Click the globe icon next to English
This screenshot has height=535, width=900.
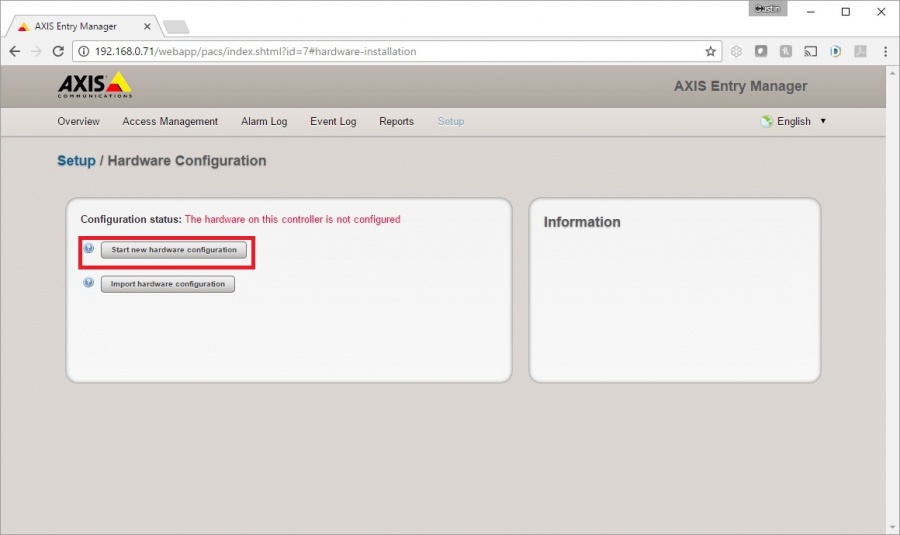coord(766,121)
